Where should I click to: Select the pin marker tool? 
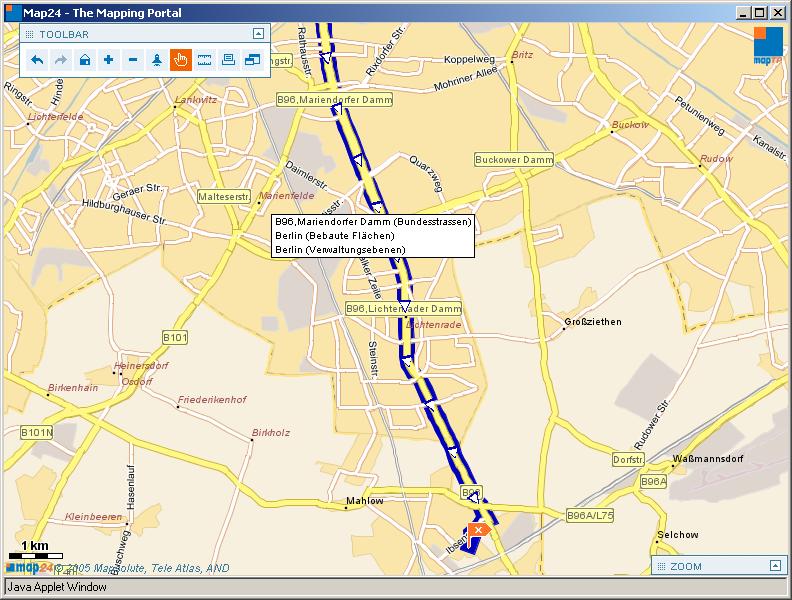pyautogui.click(x=157, y=60)
